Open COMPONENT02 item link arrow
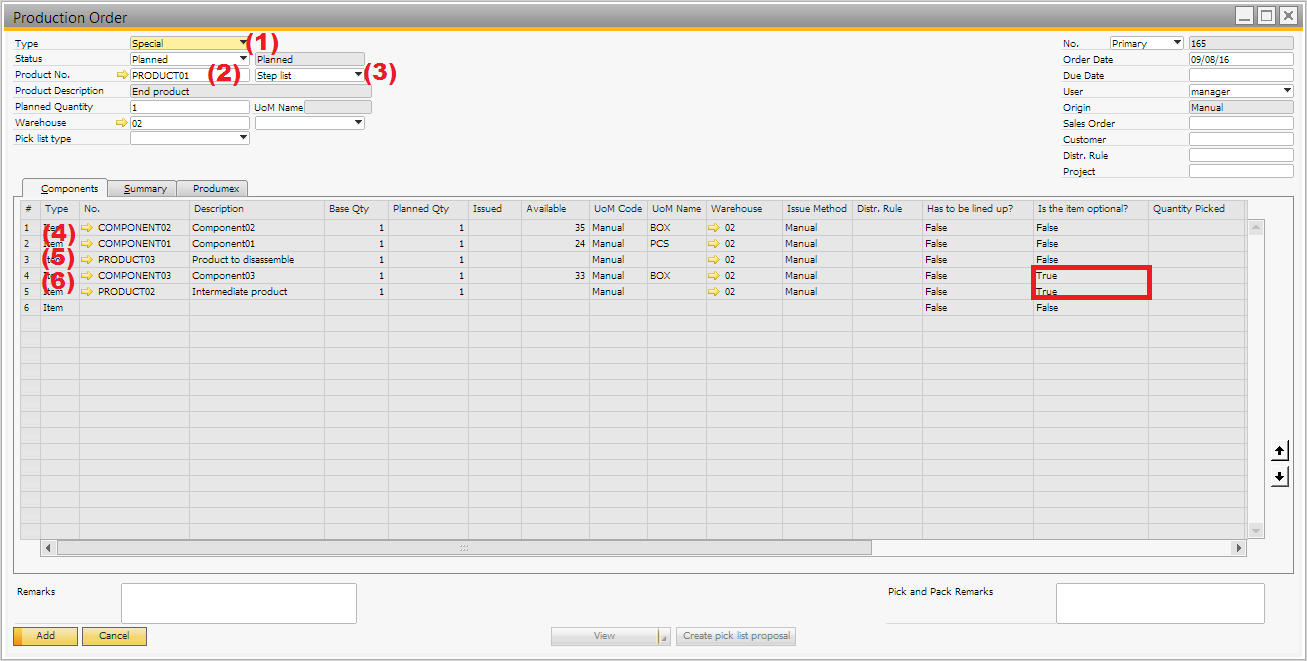 point(88,228)
